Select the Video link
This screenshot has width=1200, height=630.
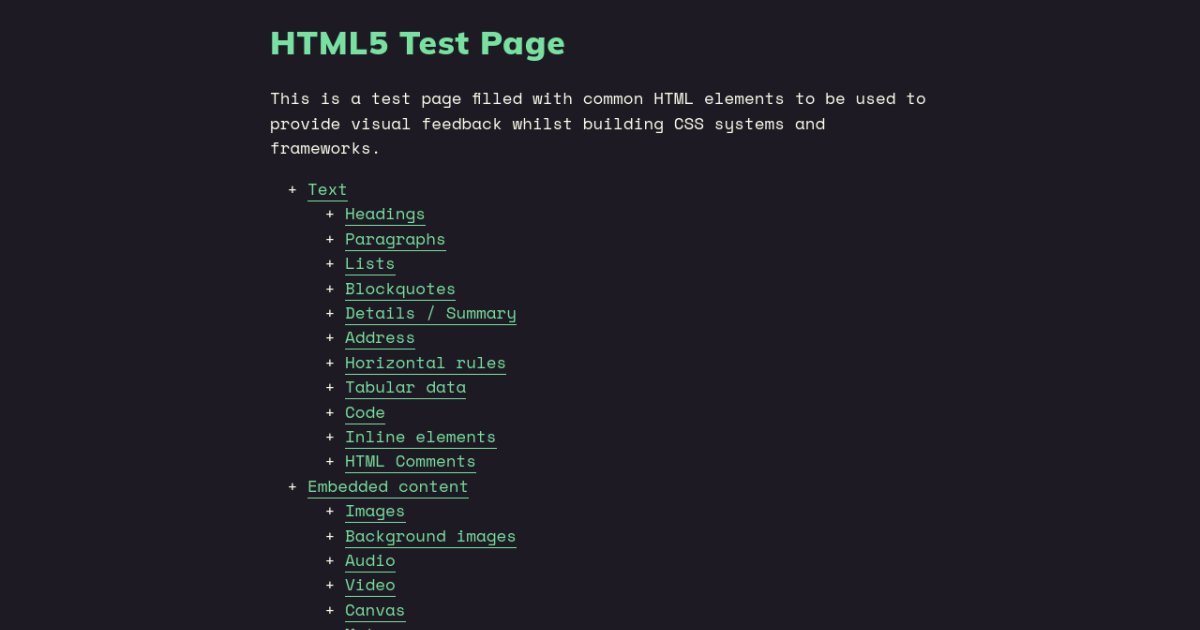pos(370,585)
